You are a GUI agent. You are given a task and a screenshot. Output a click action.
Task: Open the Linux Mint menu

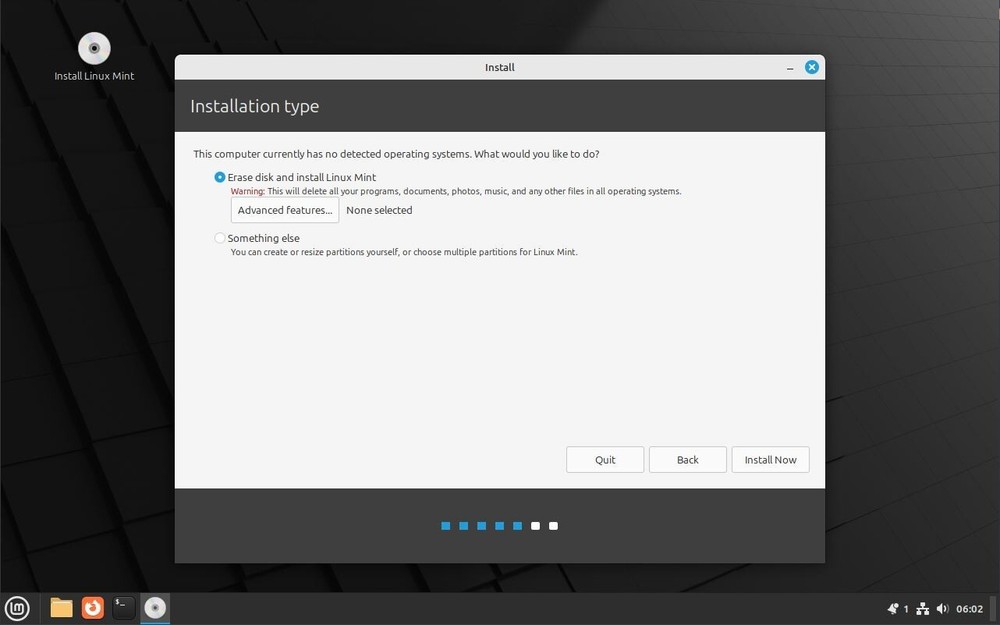[x=16, y=607]
